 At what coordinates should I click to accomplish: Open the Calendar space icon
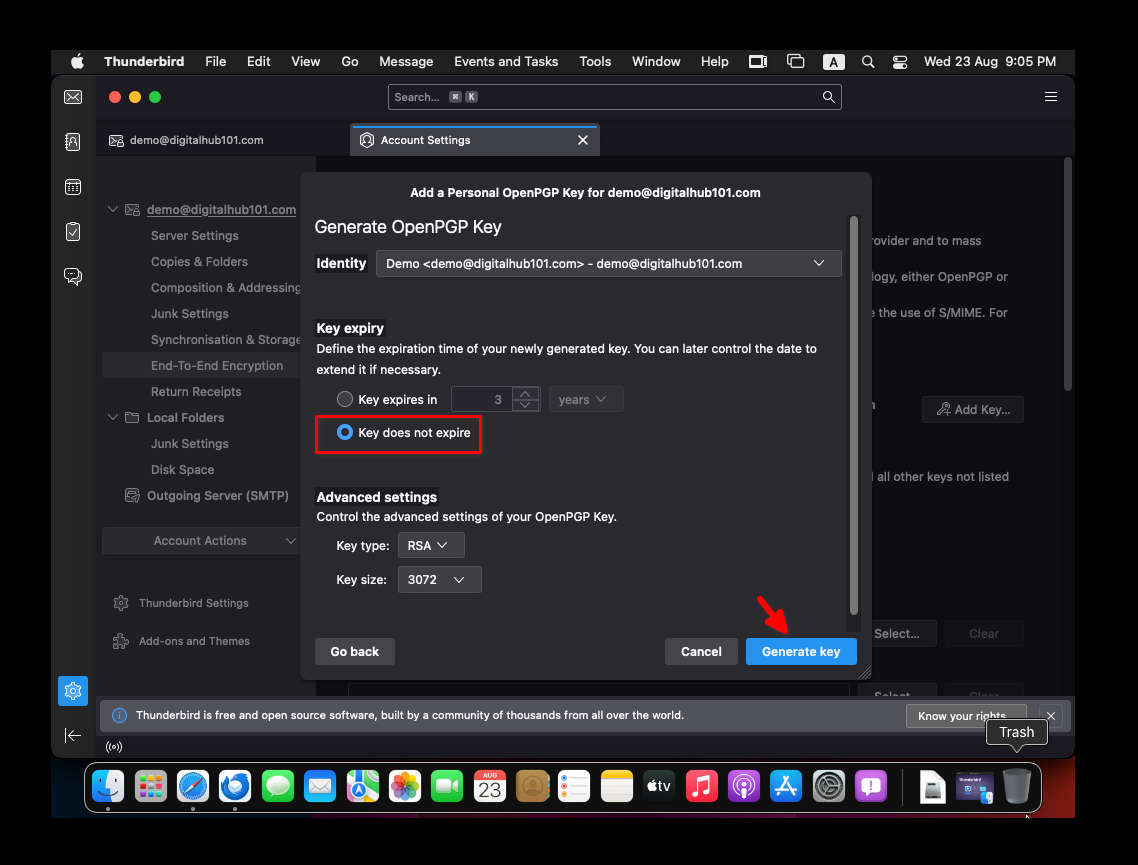(73, 187)
